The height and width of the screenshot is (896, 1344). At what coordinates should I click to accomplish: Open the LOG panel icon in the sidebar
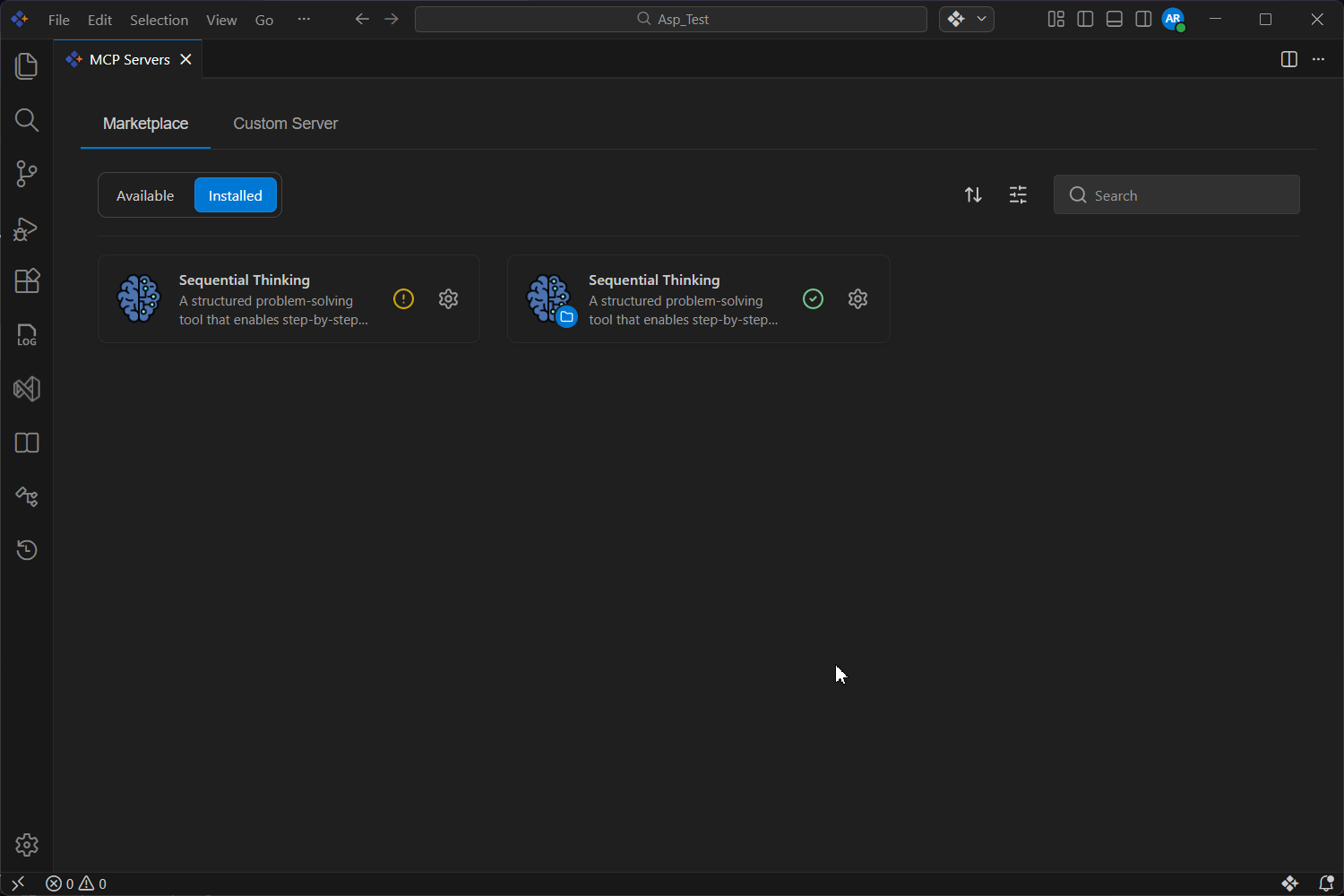[x=27, y=335]
